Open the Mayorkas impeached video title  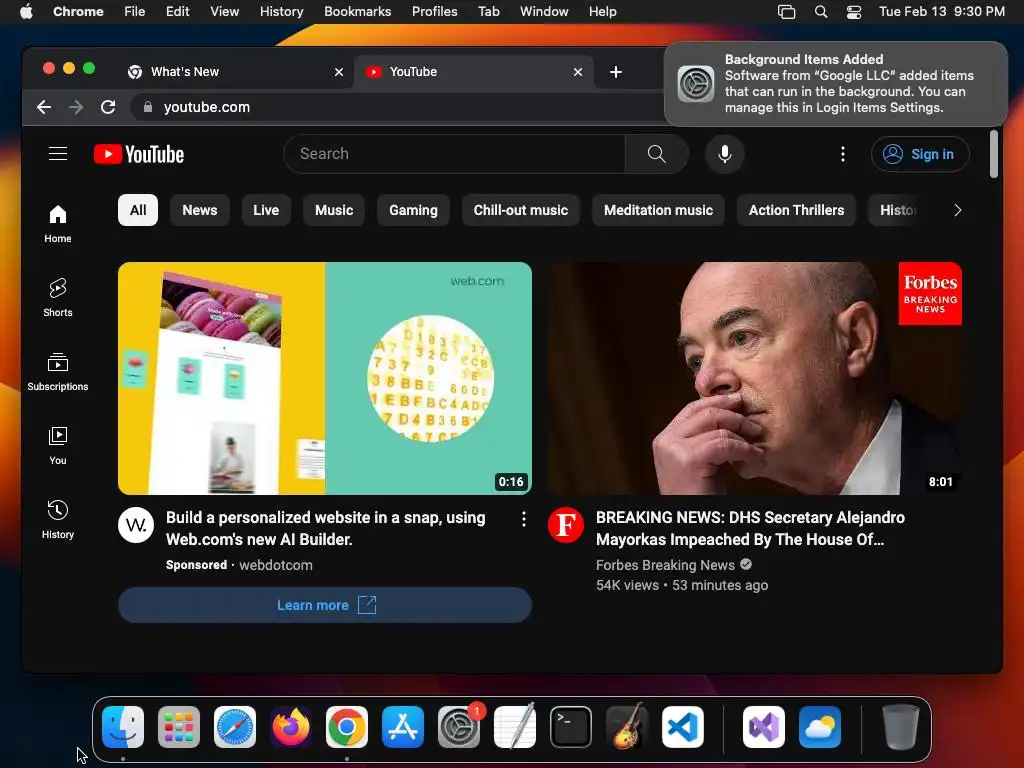point(750,528)
